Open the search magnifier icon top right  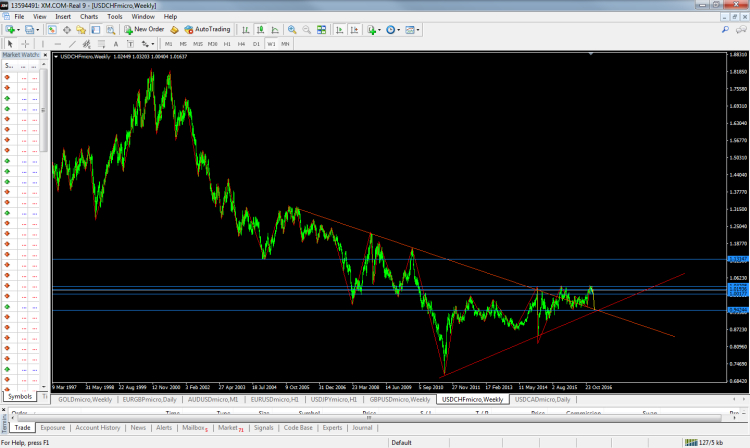coord(726,30)
